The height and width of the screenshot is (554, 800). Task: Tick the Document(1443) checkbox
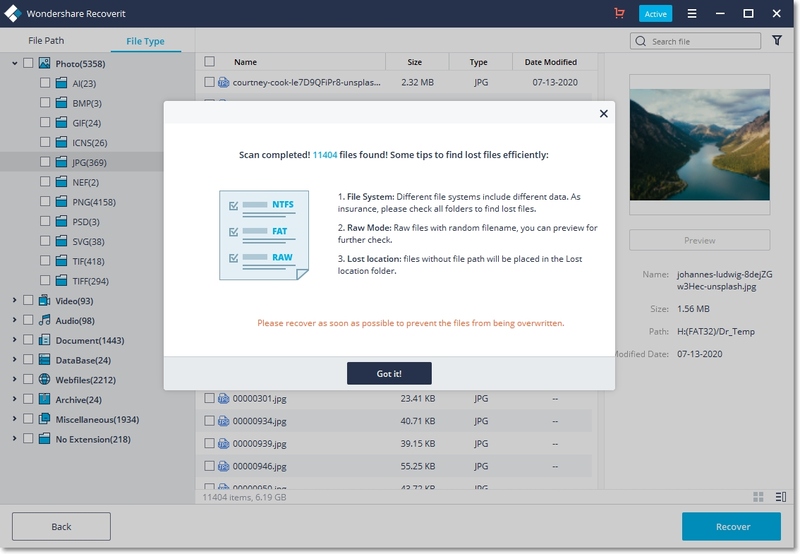click(x=28, y=340)
